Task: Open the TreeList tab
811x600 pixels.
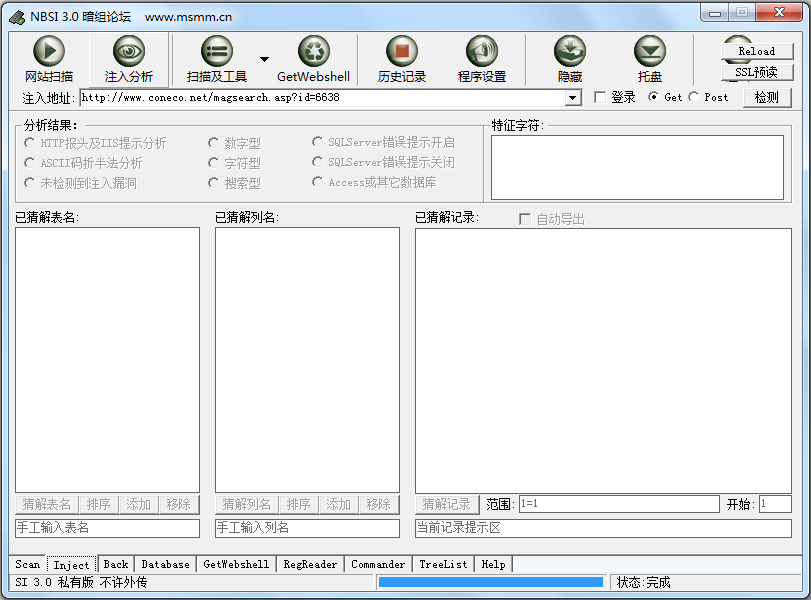Action: (443, 564)
